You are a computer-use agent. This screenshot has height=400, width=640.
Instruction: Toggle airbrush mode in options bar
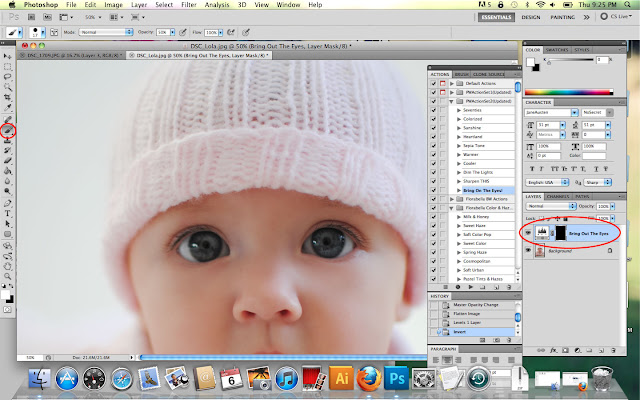(231, 32)
